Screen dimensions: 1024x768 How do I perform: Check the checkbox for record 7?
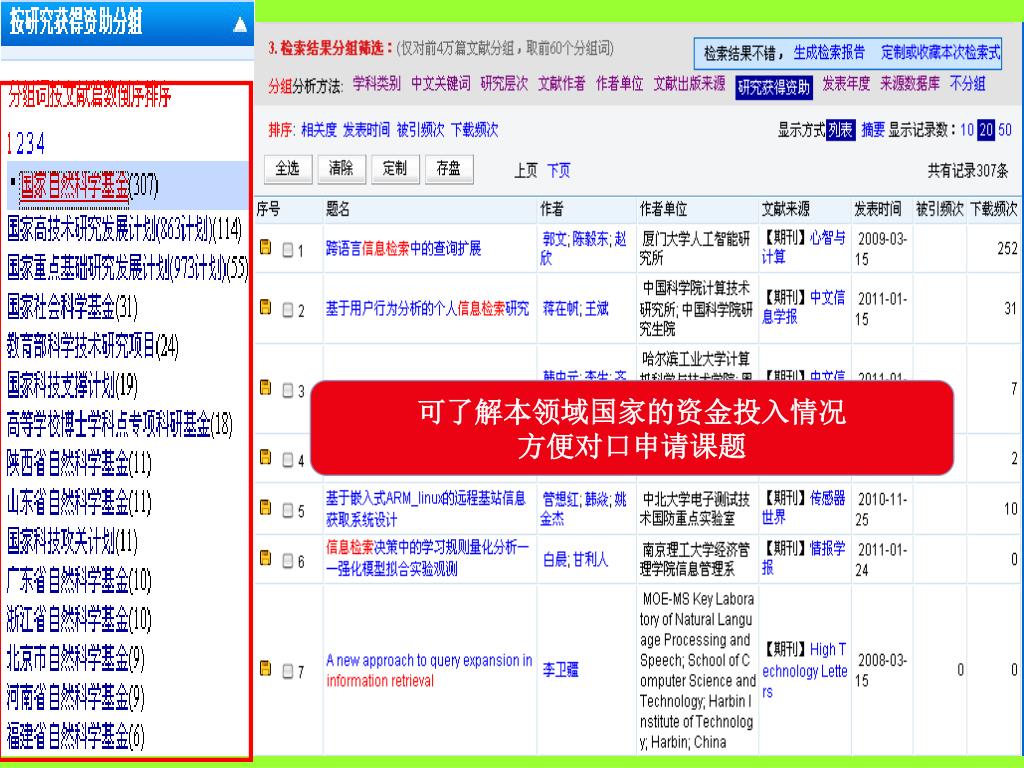click(287, 671)
